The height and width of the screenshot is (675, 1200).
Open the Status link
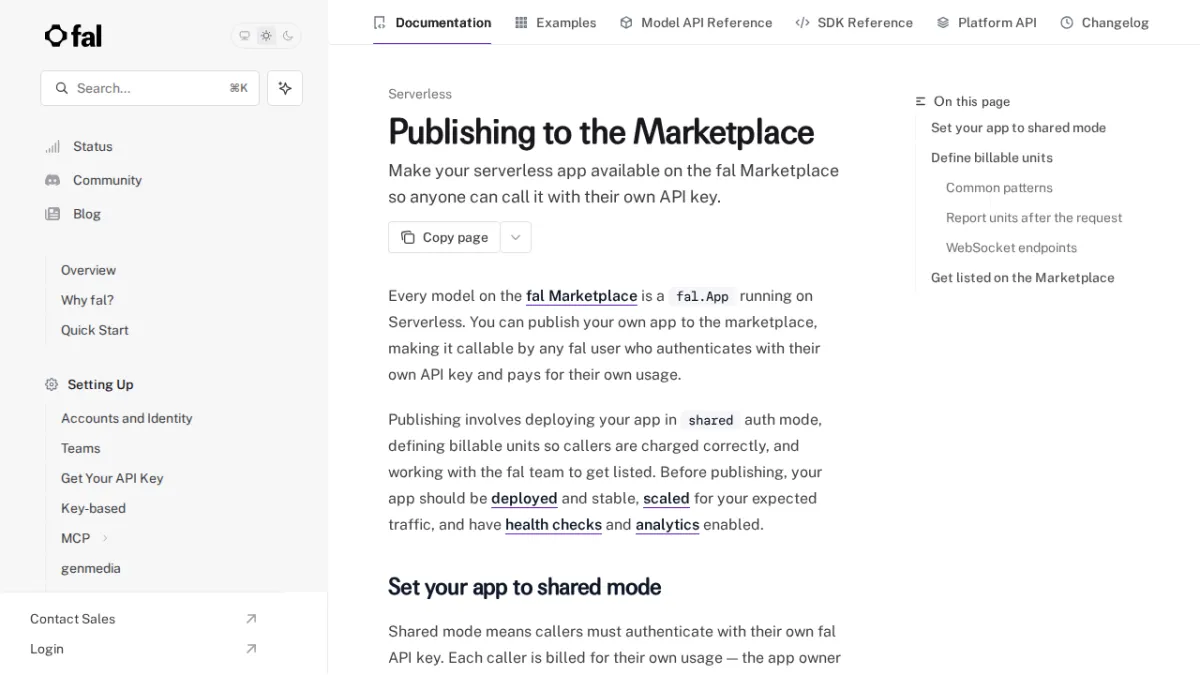click(93, 147)
